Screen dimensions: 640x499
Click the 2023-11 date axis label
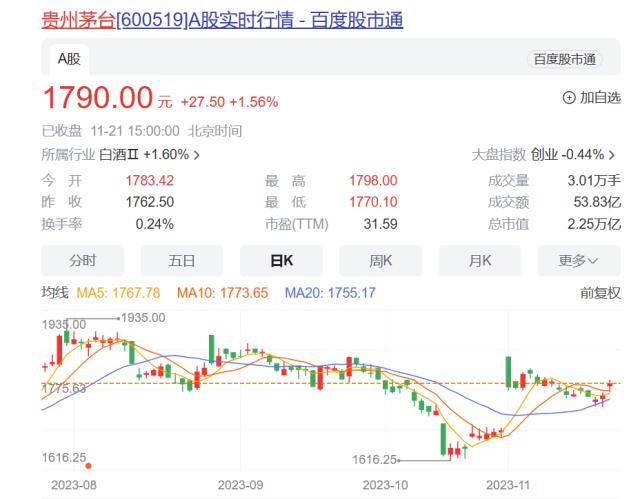click(x=508, y=485)
